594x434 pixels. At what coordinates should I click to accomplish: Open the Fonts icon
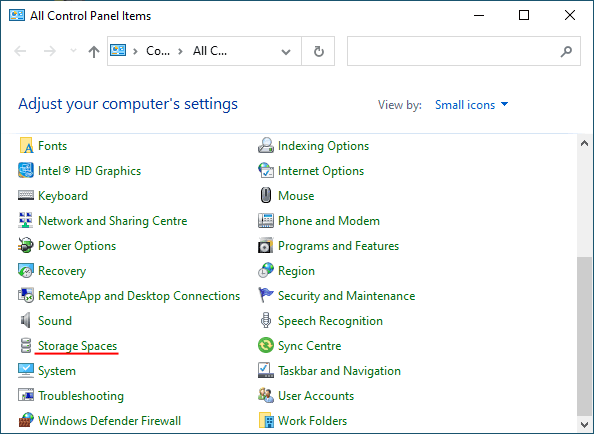tap(26, 146)
